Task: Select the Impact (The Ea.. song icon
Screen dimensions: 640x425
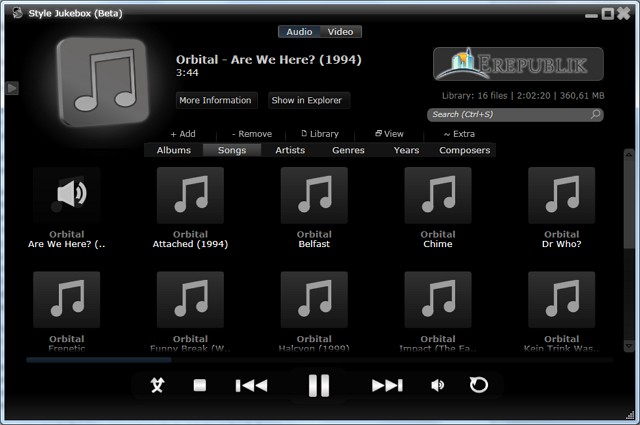Action: click(x=438, y=299)
